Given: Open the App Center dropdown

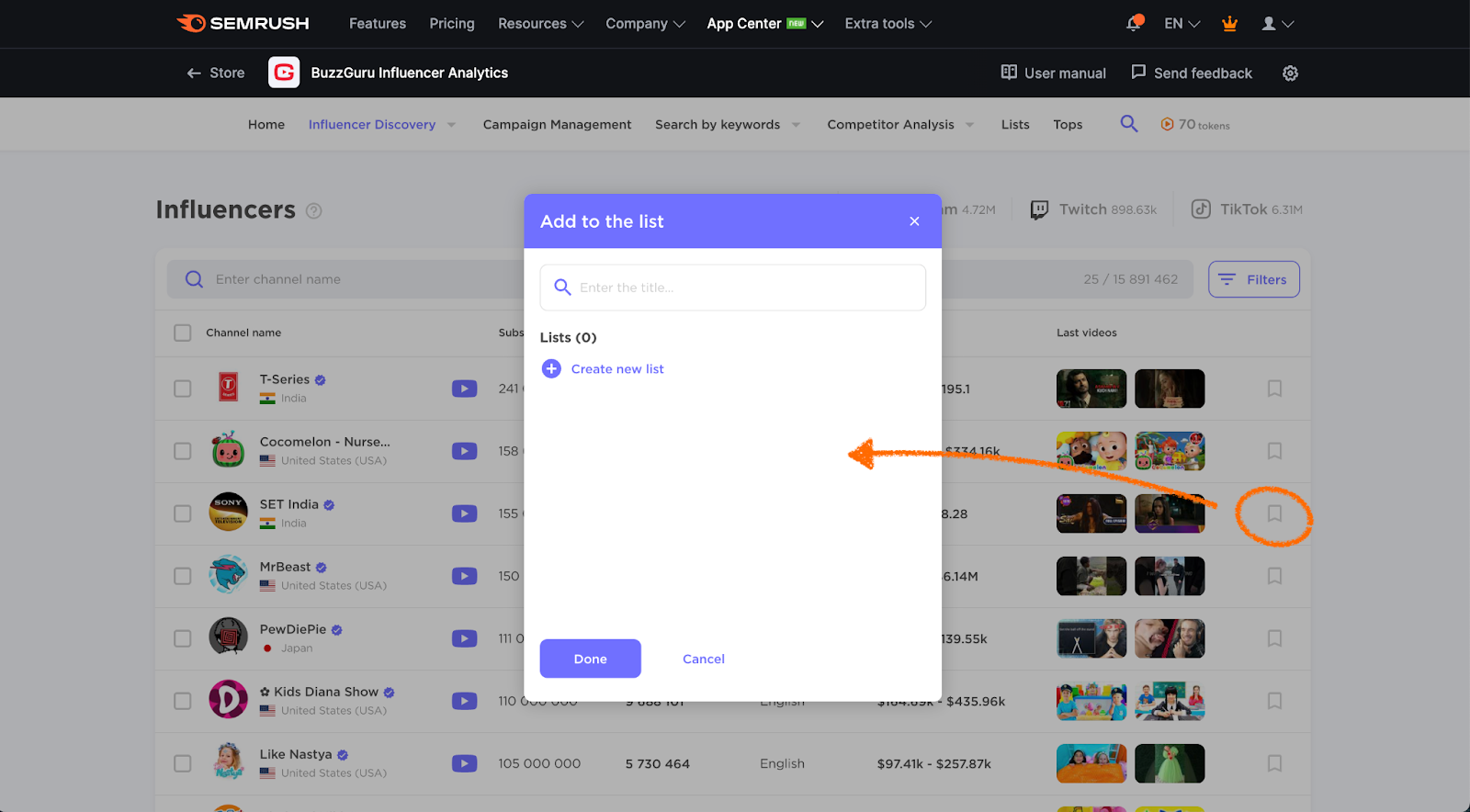Looking at the screenshot, I should pyautogui.click(x=764, y=24).
